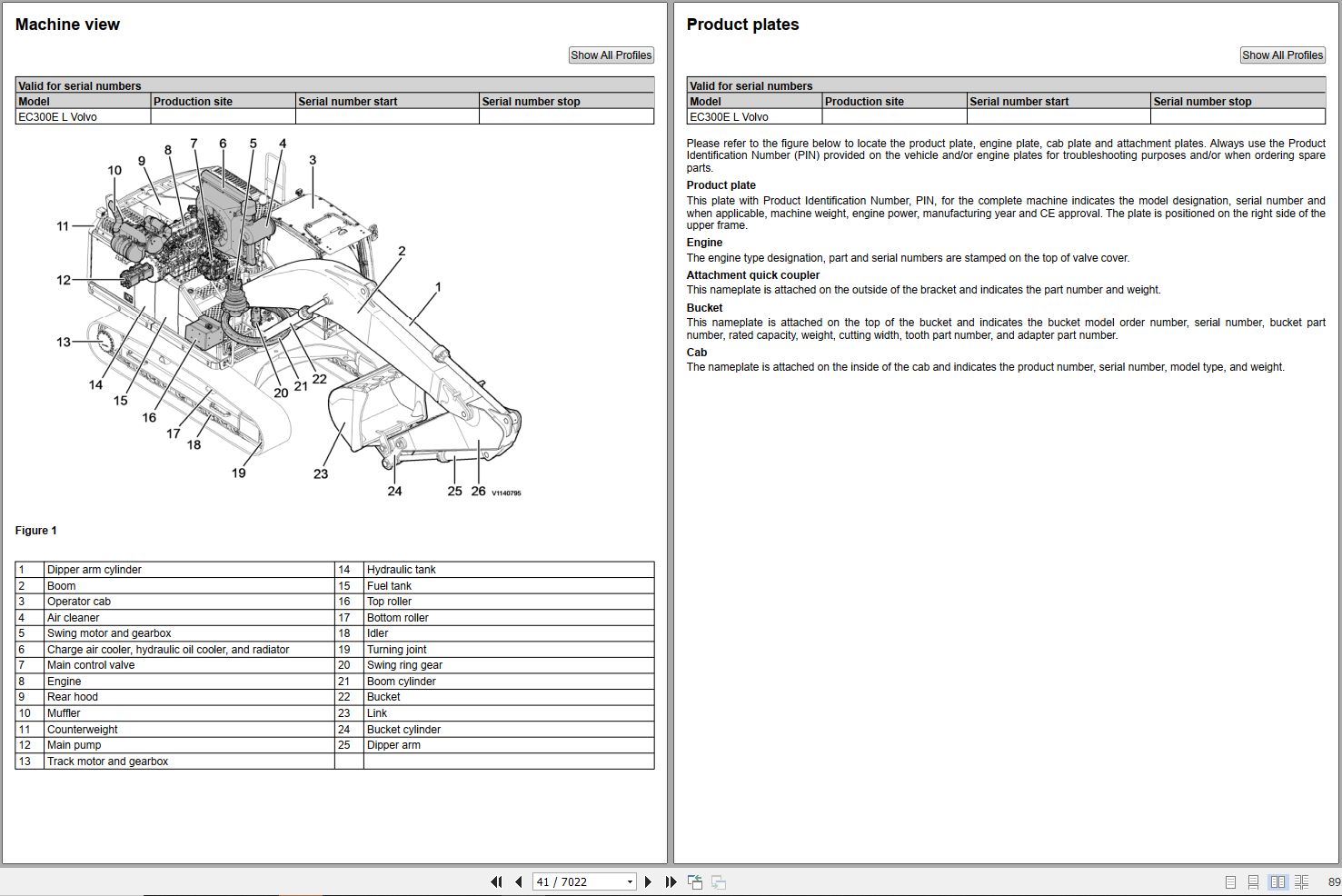Select the 'Idler' table cell
Viewport: 1342px width, 896px height.
coord(509,633)
